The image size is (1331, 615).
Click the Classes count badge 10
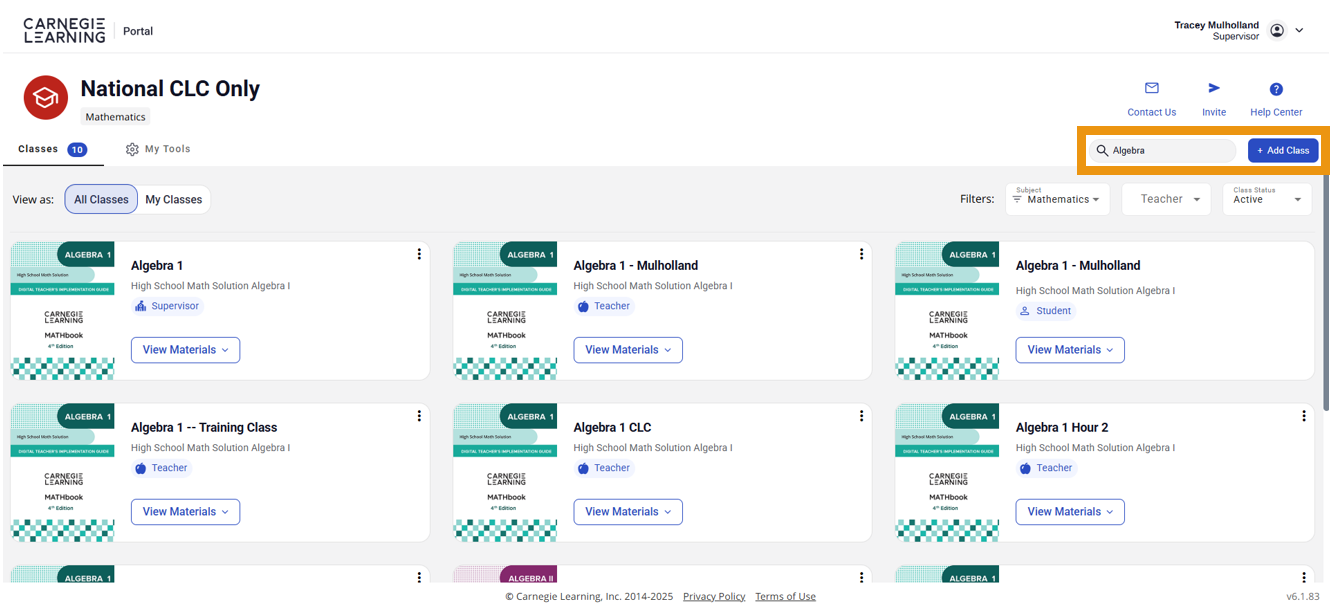77,150
